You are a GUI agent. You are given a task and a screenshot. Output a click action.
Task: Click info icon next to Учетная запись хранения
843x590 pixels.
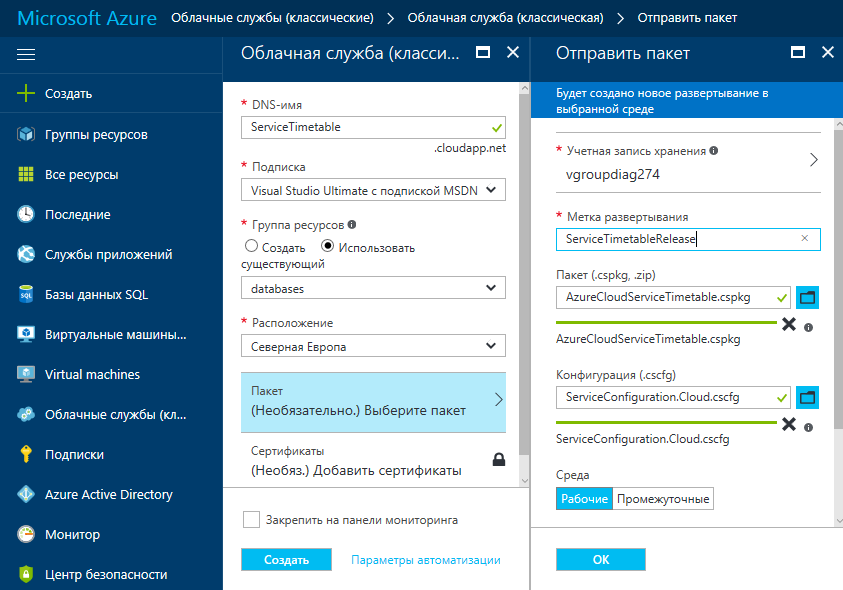pos(713,151)
